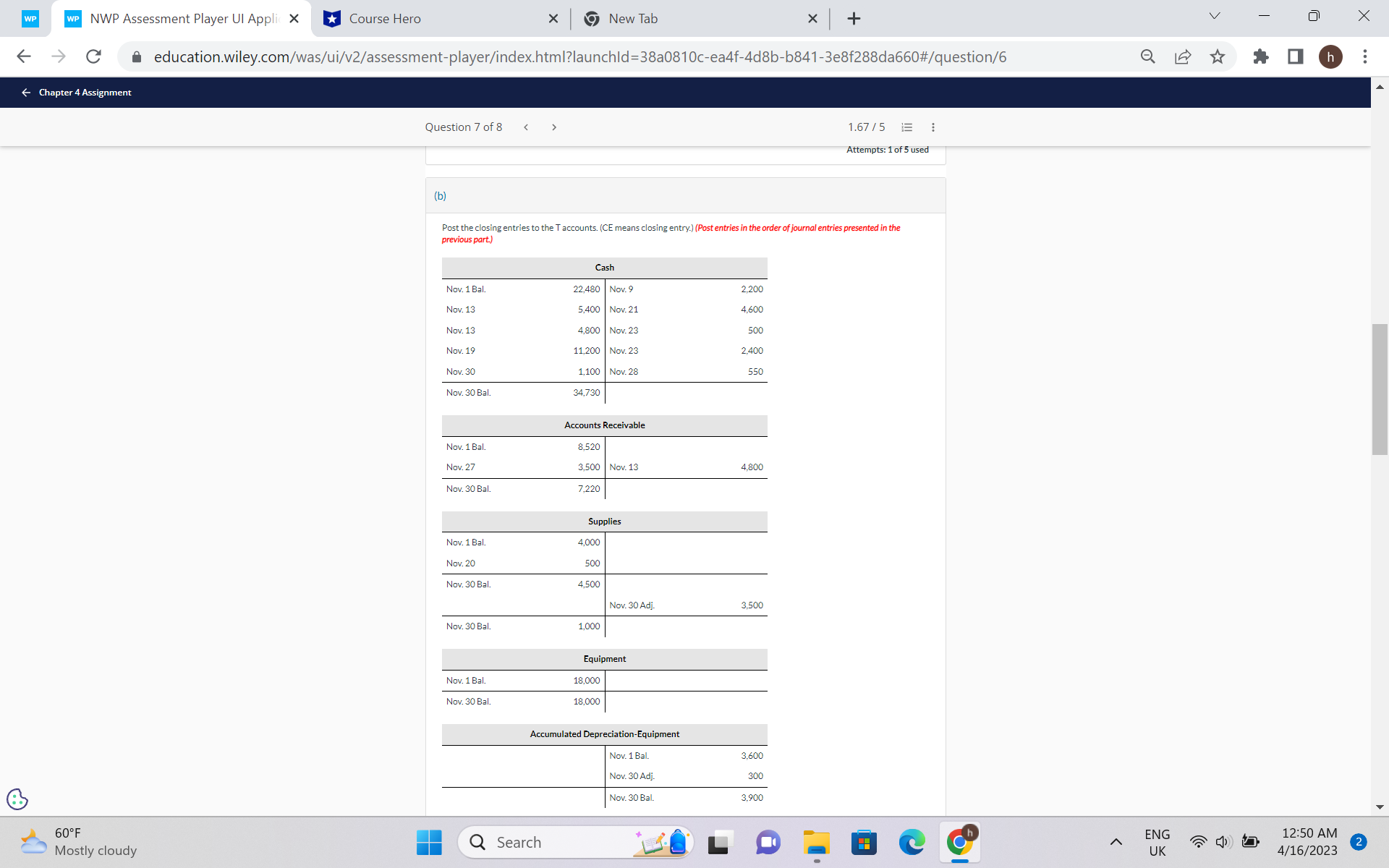Expand the tab search dropdown arrow
The image size is (1389, 868).
(x=1215, y=16)
